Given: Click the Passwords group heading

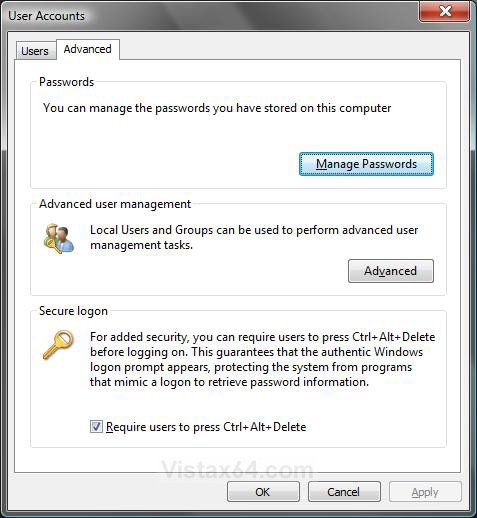Looking at the screenshot, I should [67, 82].
